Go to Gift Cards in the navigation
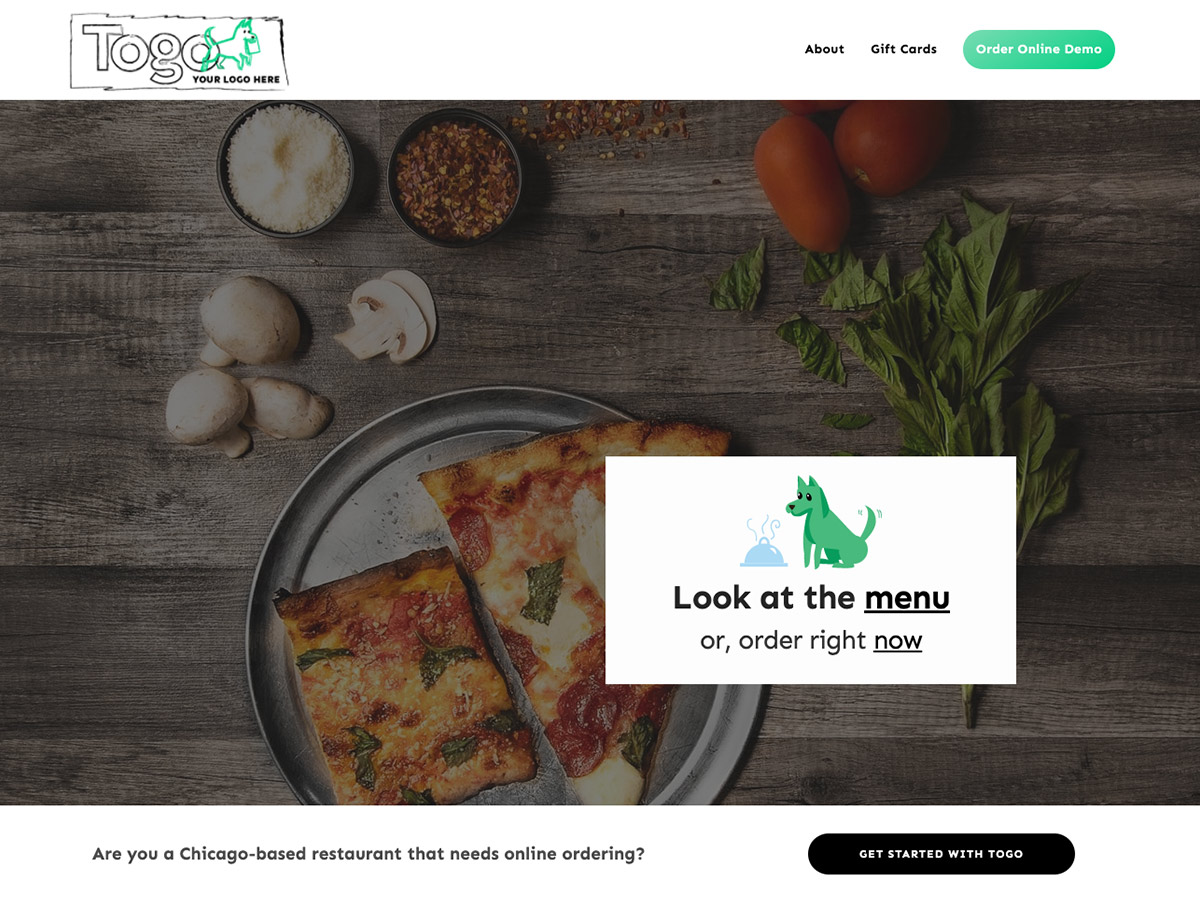Screen dimensions: 1200x900 903,49
